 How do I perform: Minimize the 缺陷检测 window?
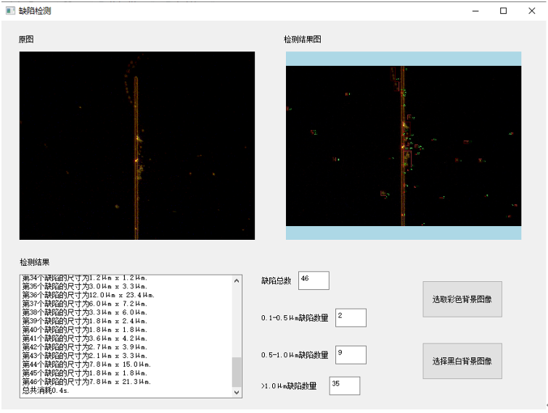pos(475,11)
